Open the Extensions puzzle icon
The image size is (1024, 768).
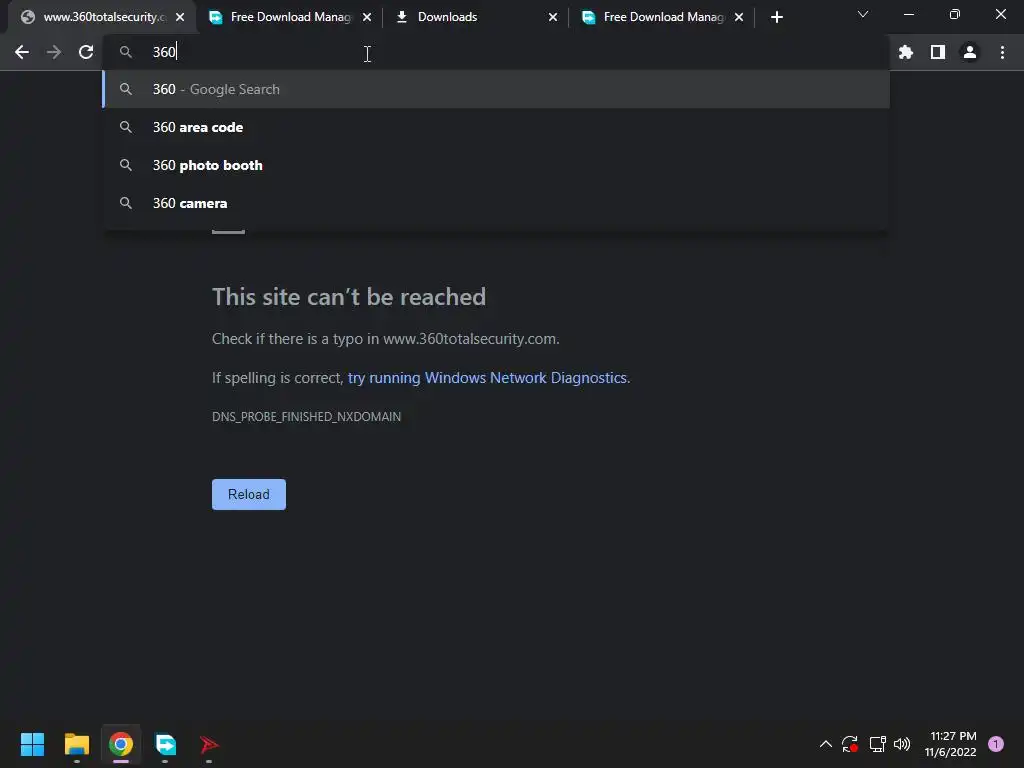coord(906,52)
